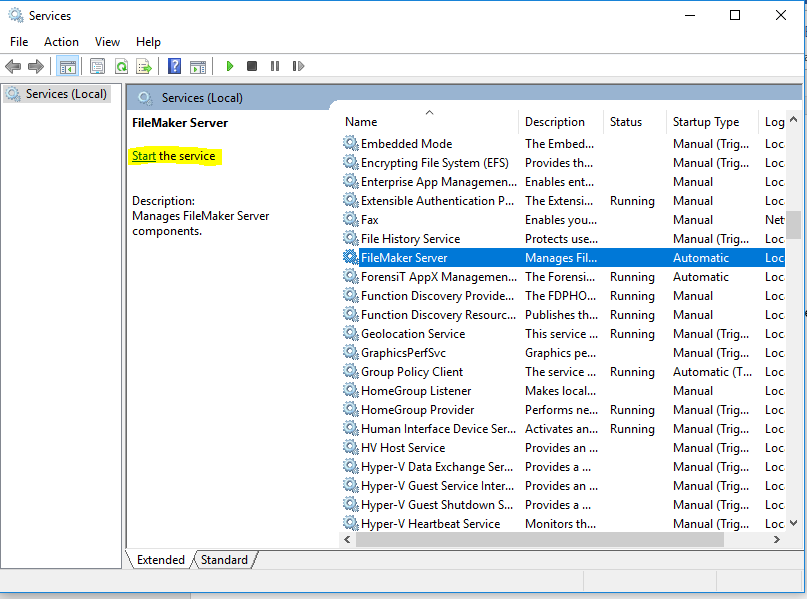Click gear icon beside HomeGroup Provider
This screenshot has width=807, height=599.
pos(350,410)
